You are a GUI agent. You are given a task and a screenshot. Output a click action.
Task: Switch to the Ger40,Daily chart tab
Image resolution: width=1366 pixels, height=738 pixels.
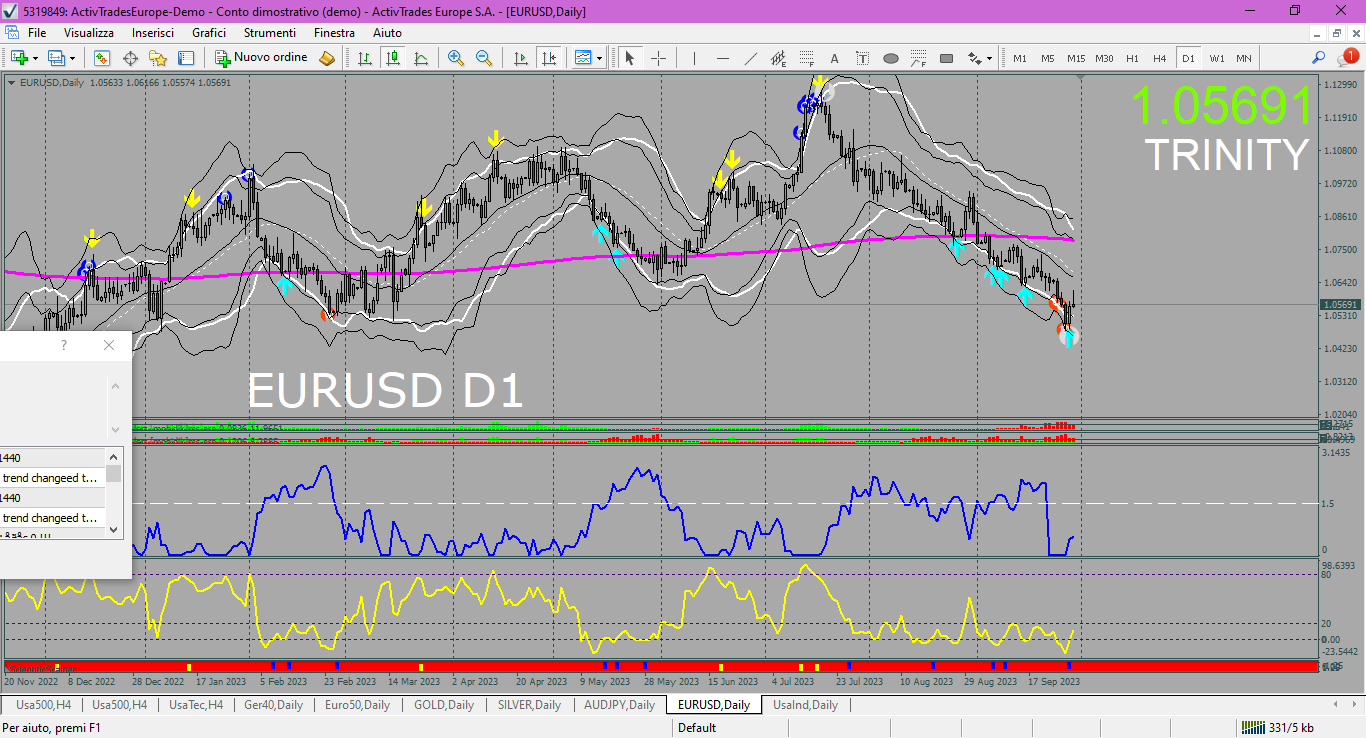274,705
